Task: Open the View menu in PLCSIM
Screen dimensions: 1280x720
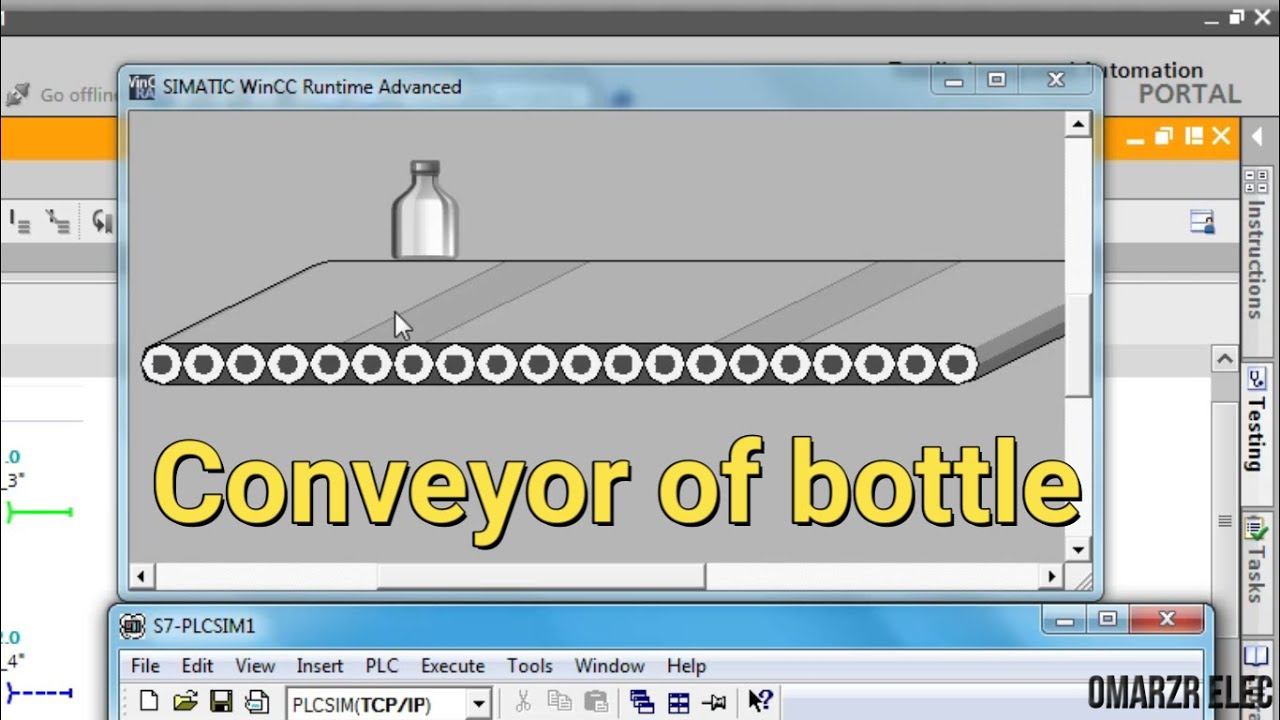Action: (x=255, y=666)
